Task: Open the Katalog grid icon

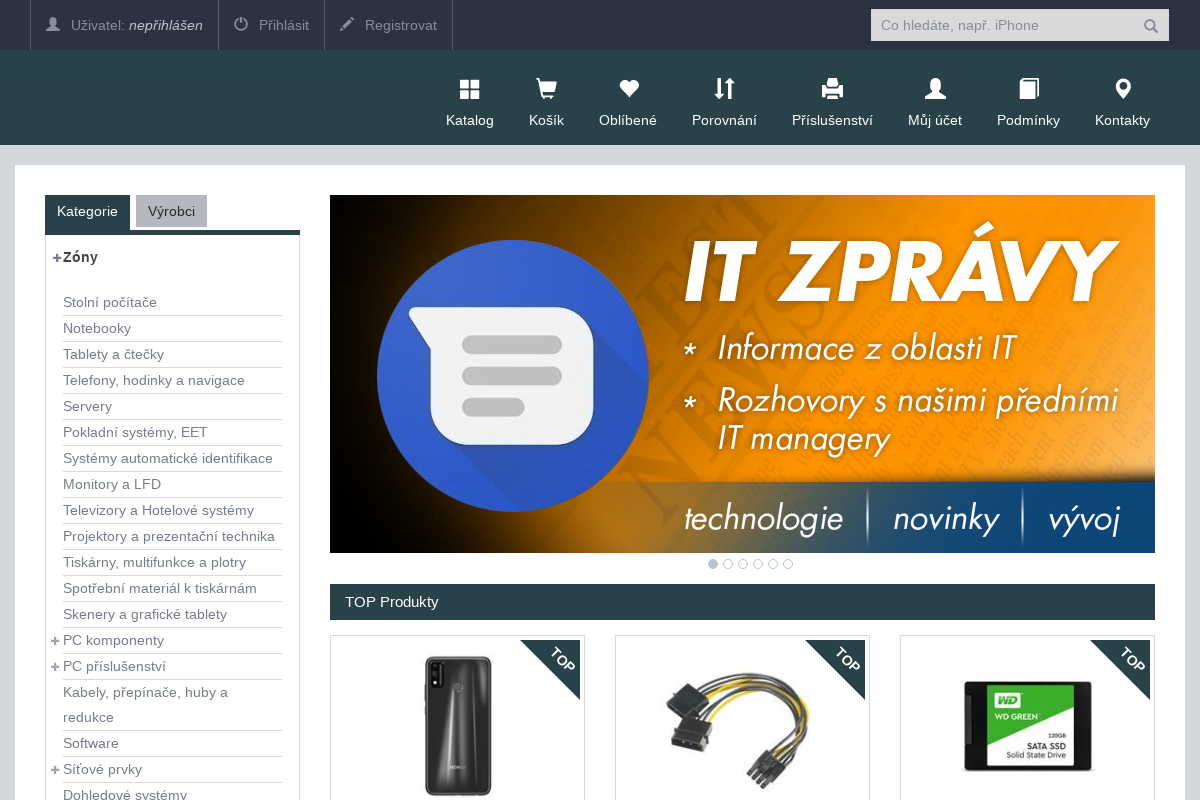Action: pos(469,89)
